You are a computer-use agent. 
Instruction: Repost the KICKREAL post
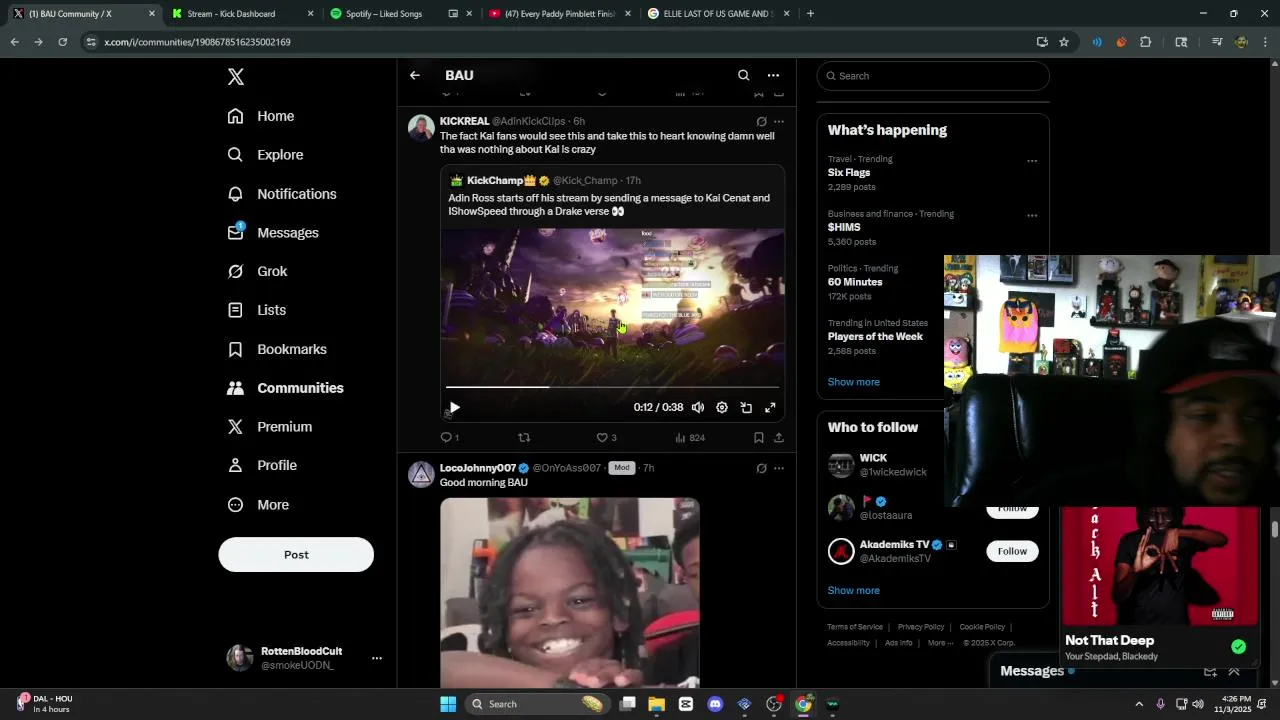[524, 437]
